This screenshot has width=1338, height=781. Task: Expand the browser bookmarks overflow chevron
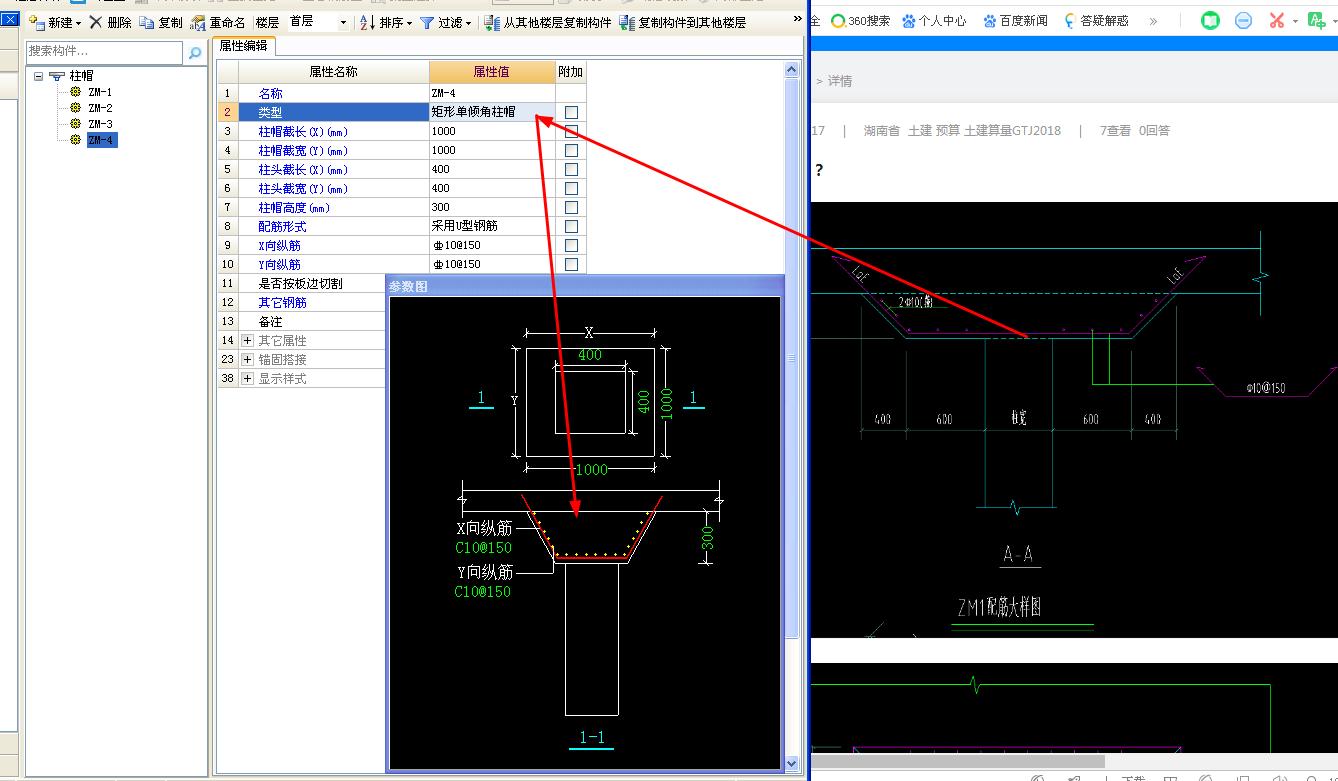pyautogui.click(x=1153, y=20)
